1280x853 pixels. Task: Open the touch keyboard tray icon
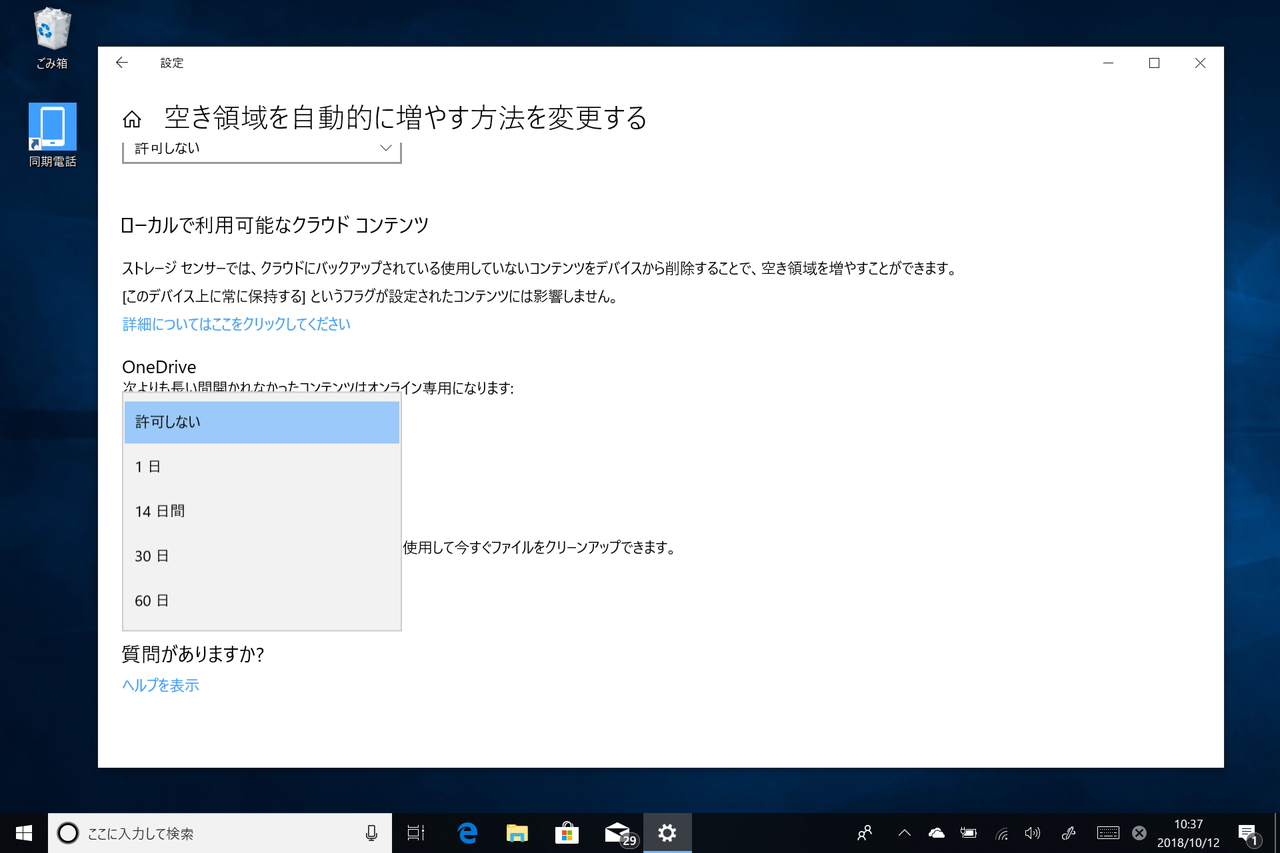pos(1108,833)
